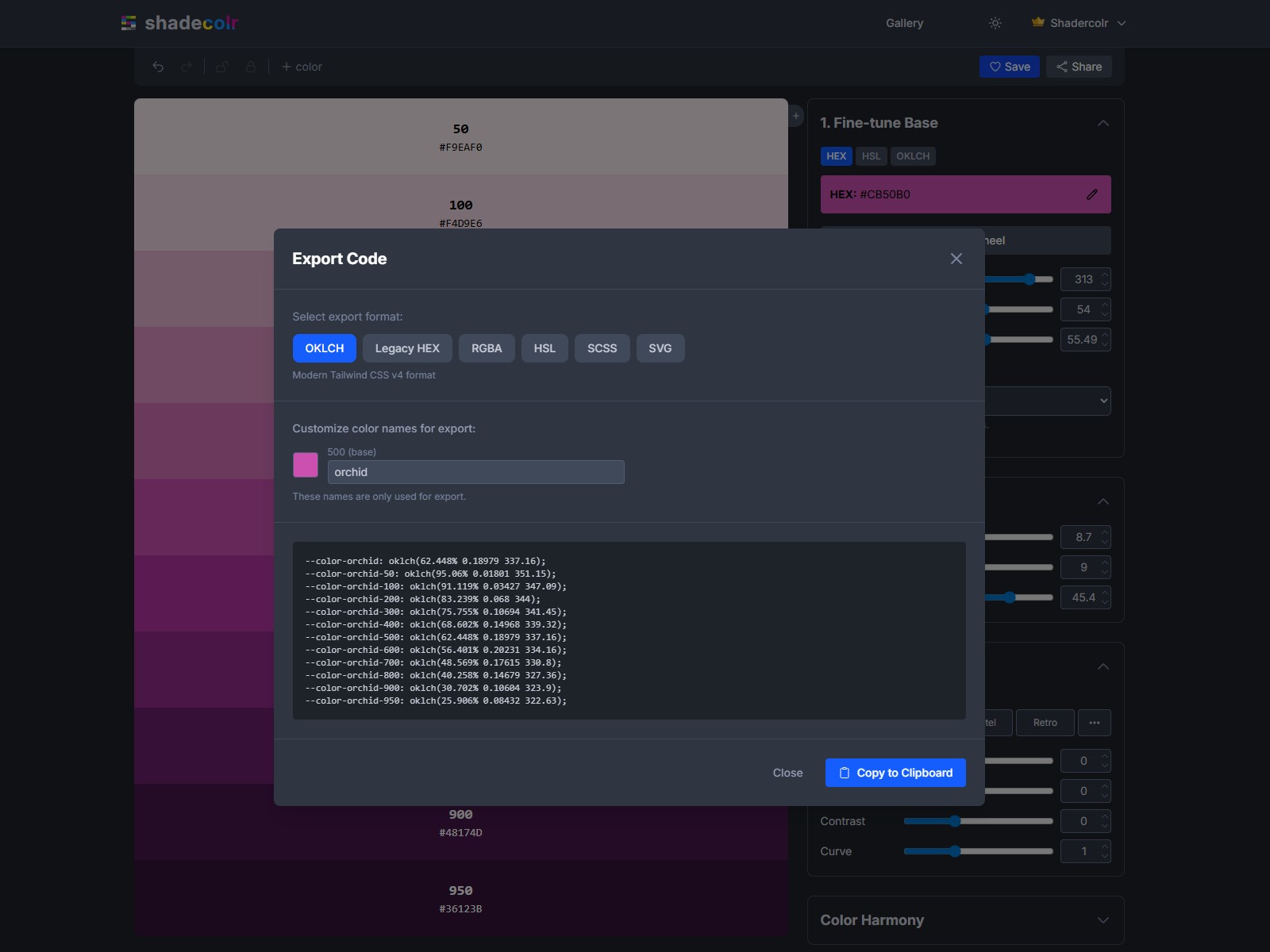Screen dimensions: 1270x952
Task: Toggle the unlock icon in the toolbar
Action: pos(222,67)
